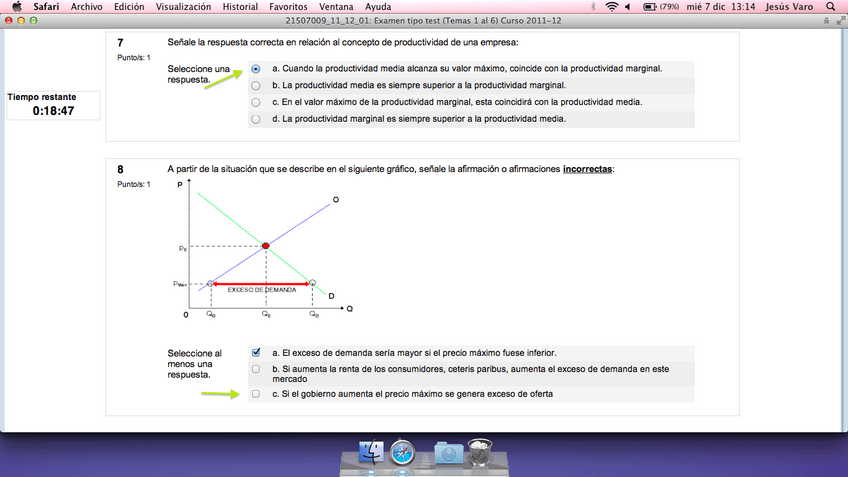Open the Trash in the dock
The height and width of the screenshot is (477, 848).
click(x=480, y=453)
